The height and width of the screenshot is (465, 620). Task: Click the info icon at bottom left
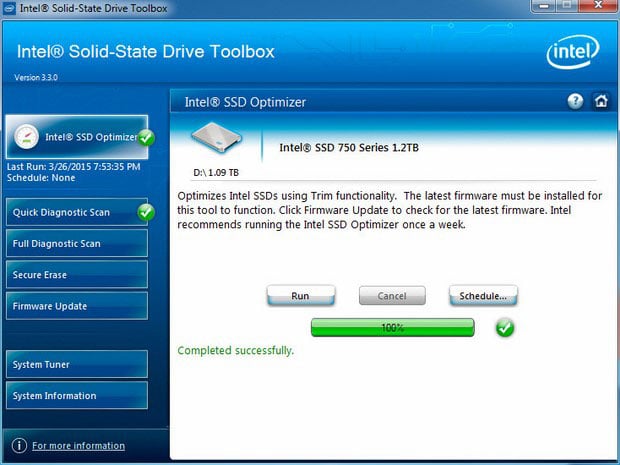18,445
